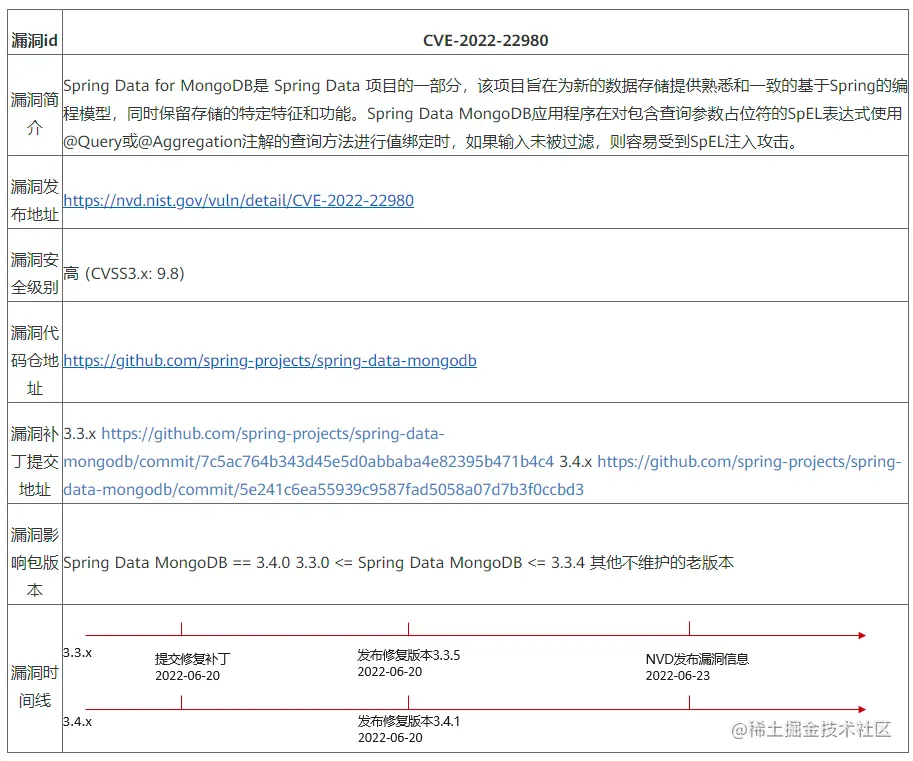Image resolution: width=913 pixels, height=761 pixels.
Task: Click the 漏洞代码仓地址 row label
Action: pyautogui.click(x=34, y=360)
